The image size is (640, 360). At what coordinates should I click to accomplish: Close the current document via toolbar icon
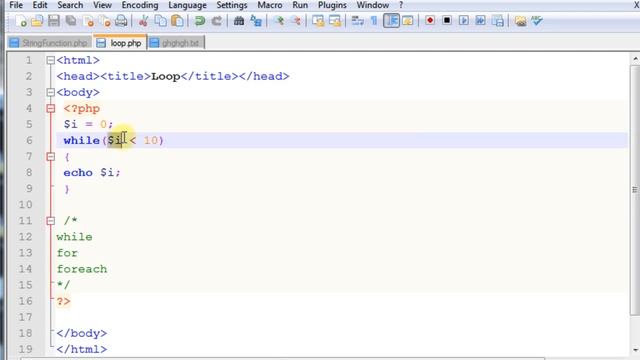coord(88,21)
